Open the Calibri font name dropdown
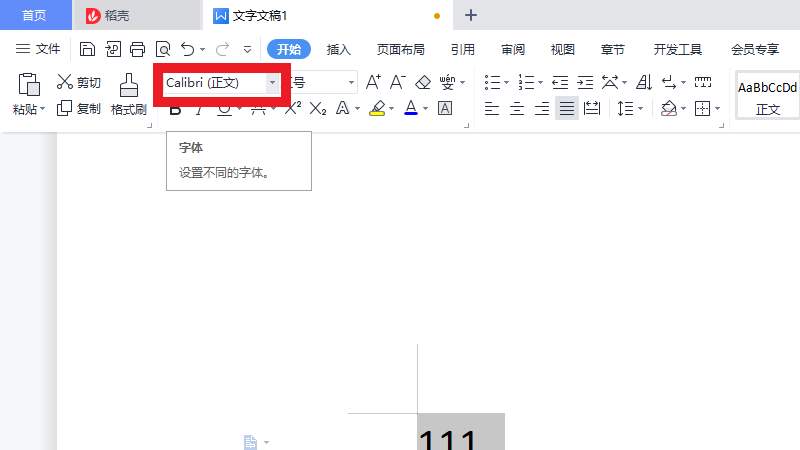800x450 pixels. click(272, 83)
